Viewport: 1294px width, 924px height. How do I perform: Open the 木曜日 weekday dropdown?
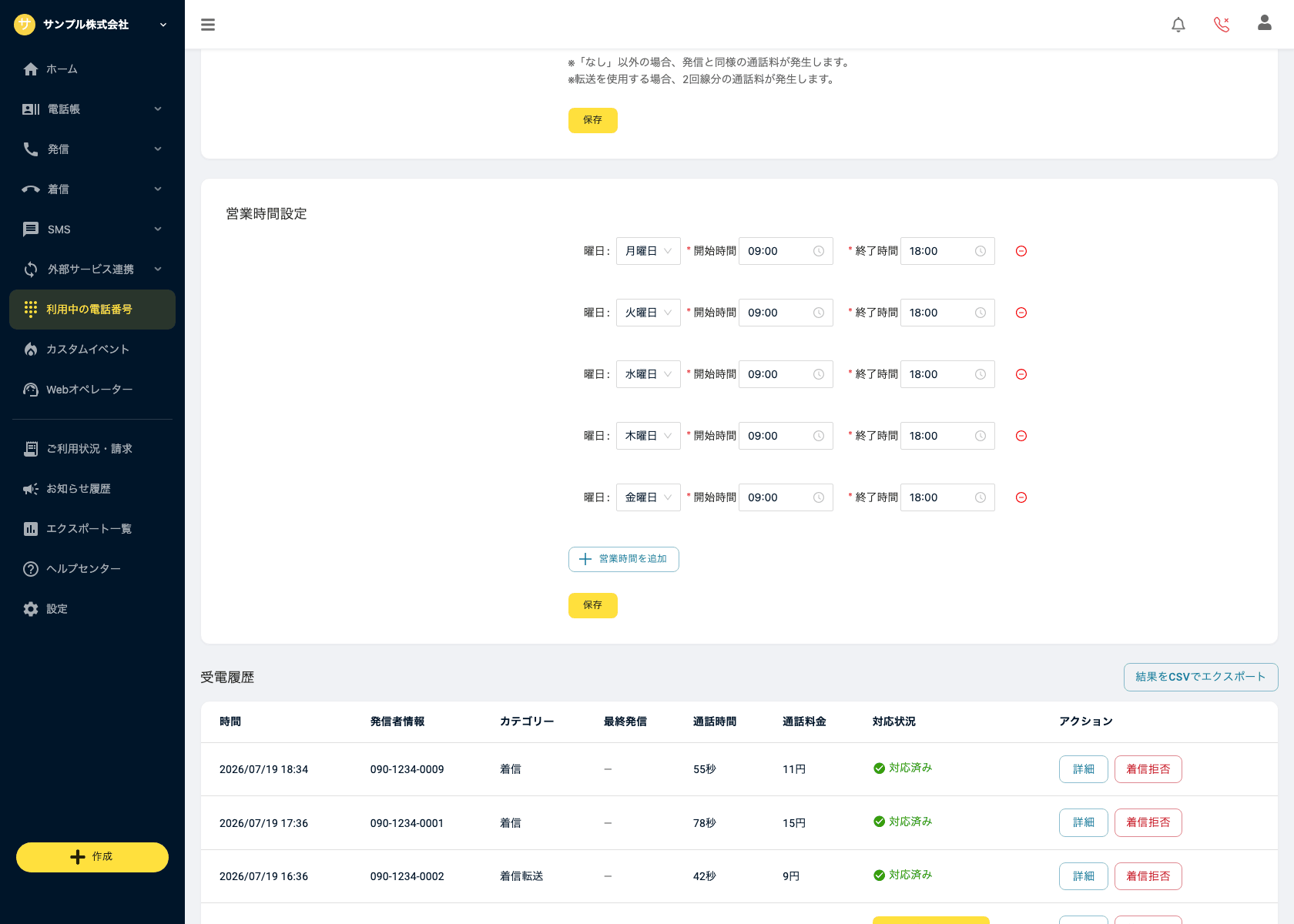(x=649, y=436)
